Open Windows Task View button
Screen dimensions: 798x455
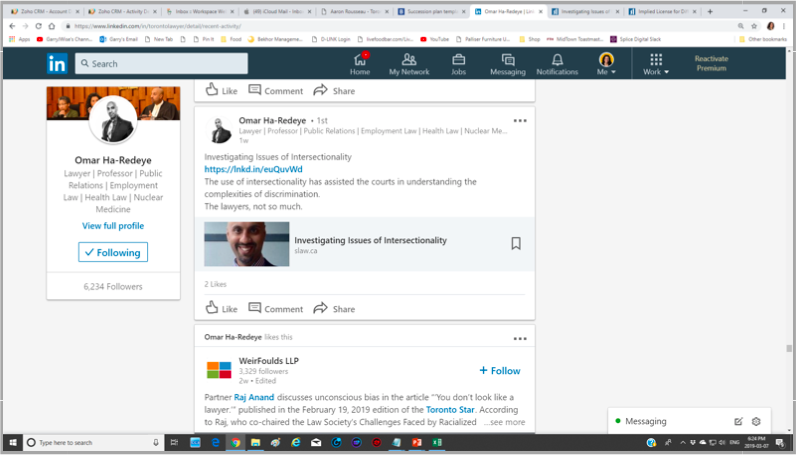(x=174, y=442)
